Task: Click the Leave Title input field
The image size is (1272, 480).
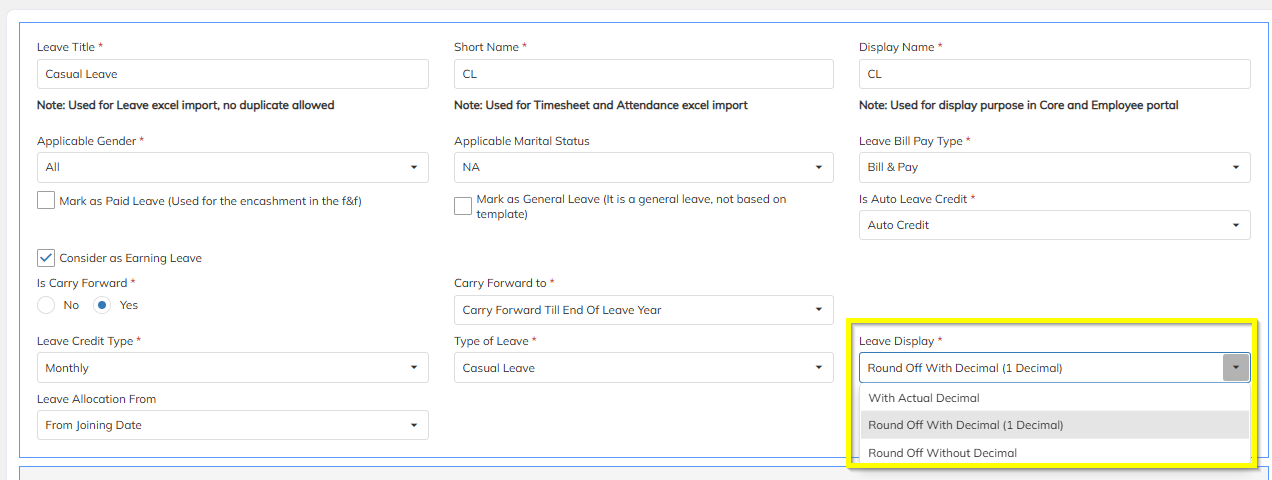Action: 232,74
